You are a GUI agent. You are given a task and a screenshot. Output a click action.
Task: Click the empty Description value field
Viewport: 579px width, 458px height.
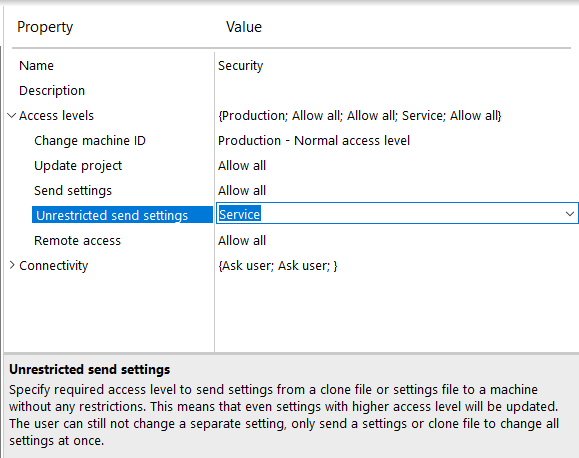tap(395, 91)
